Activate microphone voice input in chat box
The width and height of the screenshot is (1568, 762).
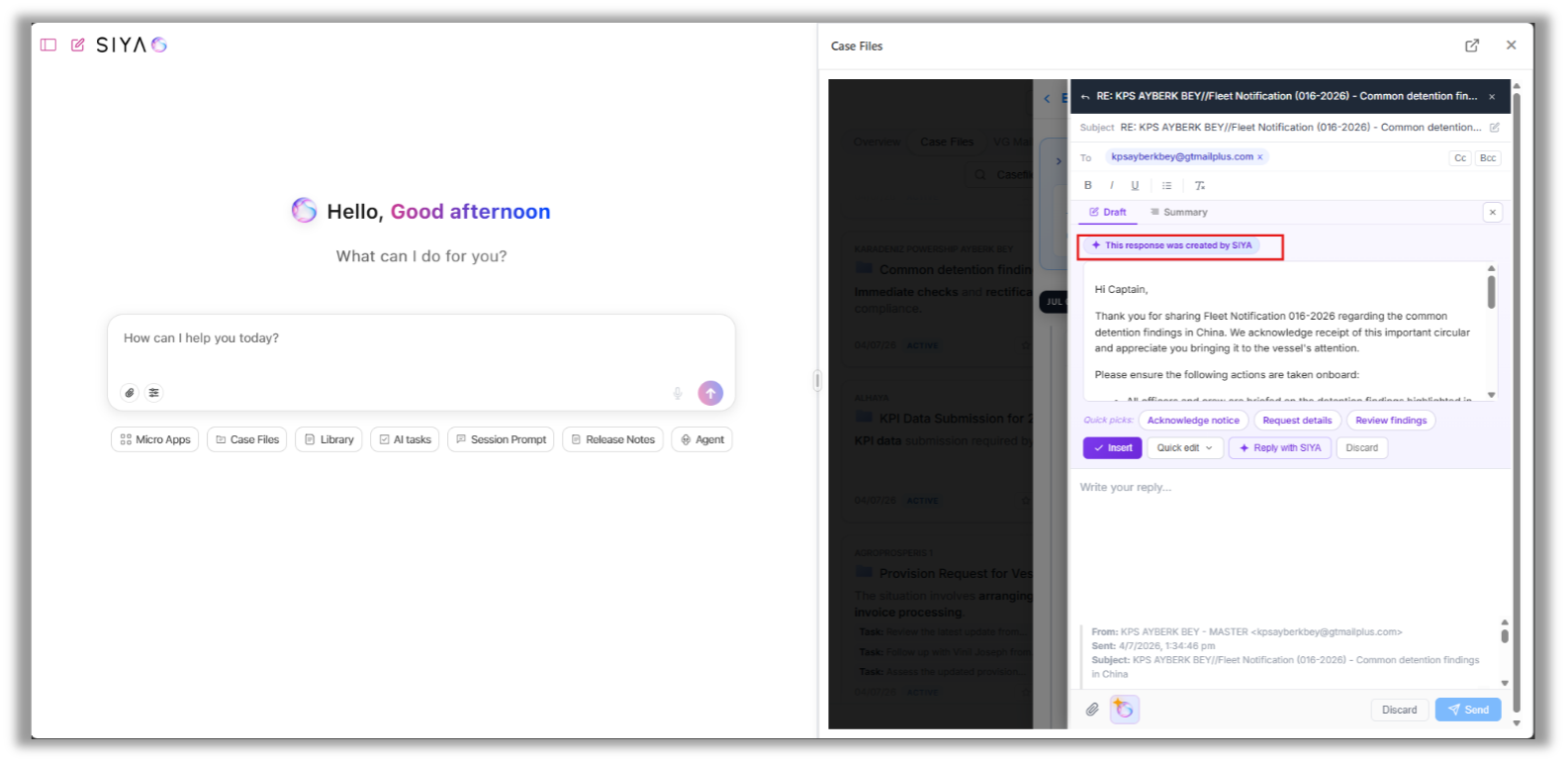tap(678, 393)
